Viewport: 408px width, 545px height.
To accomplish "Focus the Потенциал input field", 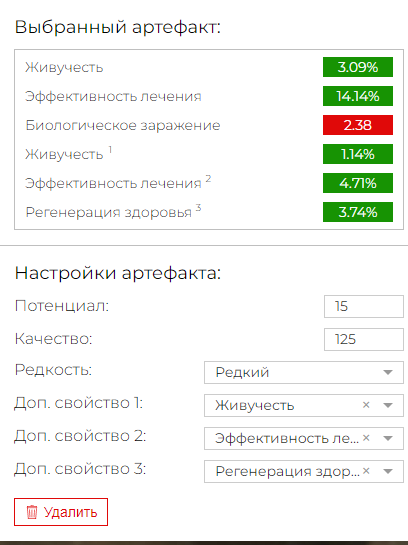I will point(364,306).
